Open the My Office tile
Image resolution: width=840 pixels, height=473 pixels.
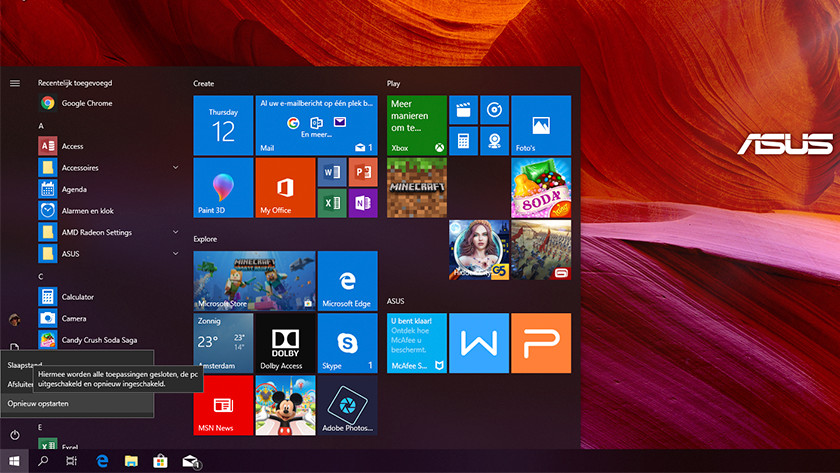pyautogui.click(x=284, y=187)
